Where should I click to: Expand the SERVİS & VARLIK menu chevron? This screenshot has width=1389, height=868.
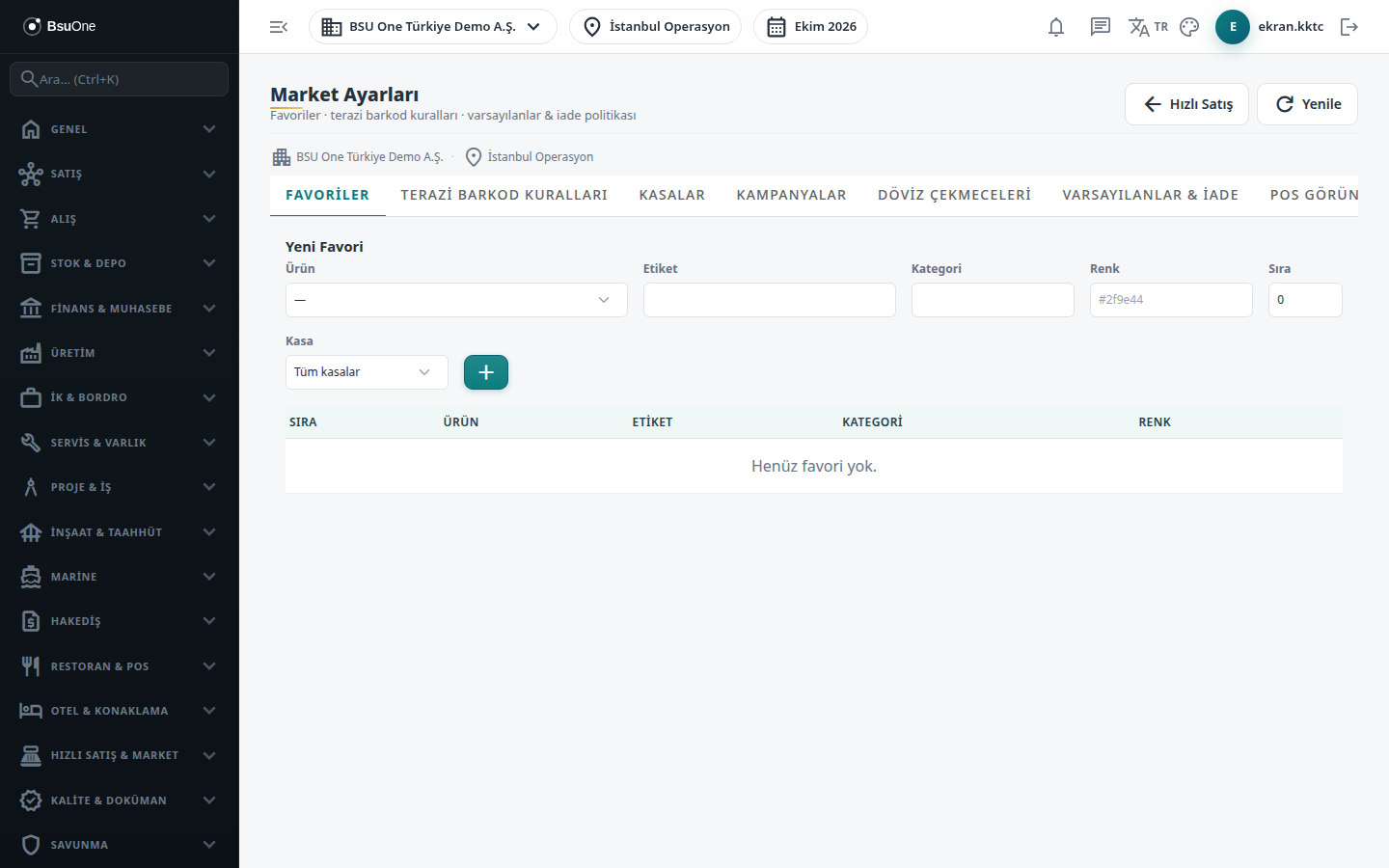(209, 443)
